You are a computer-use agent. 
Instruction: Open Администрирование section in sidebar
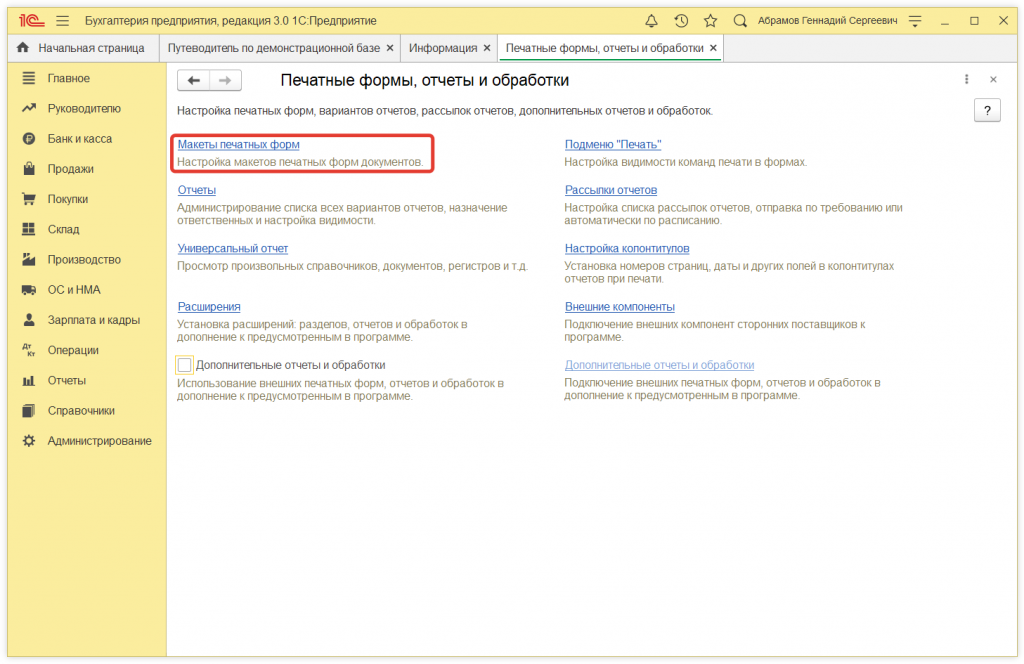click(x=99, y=441)
